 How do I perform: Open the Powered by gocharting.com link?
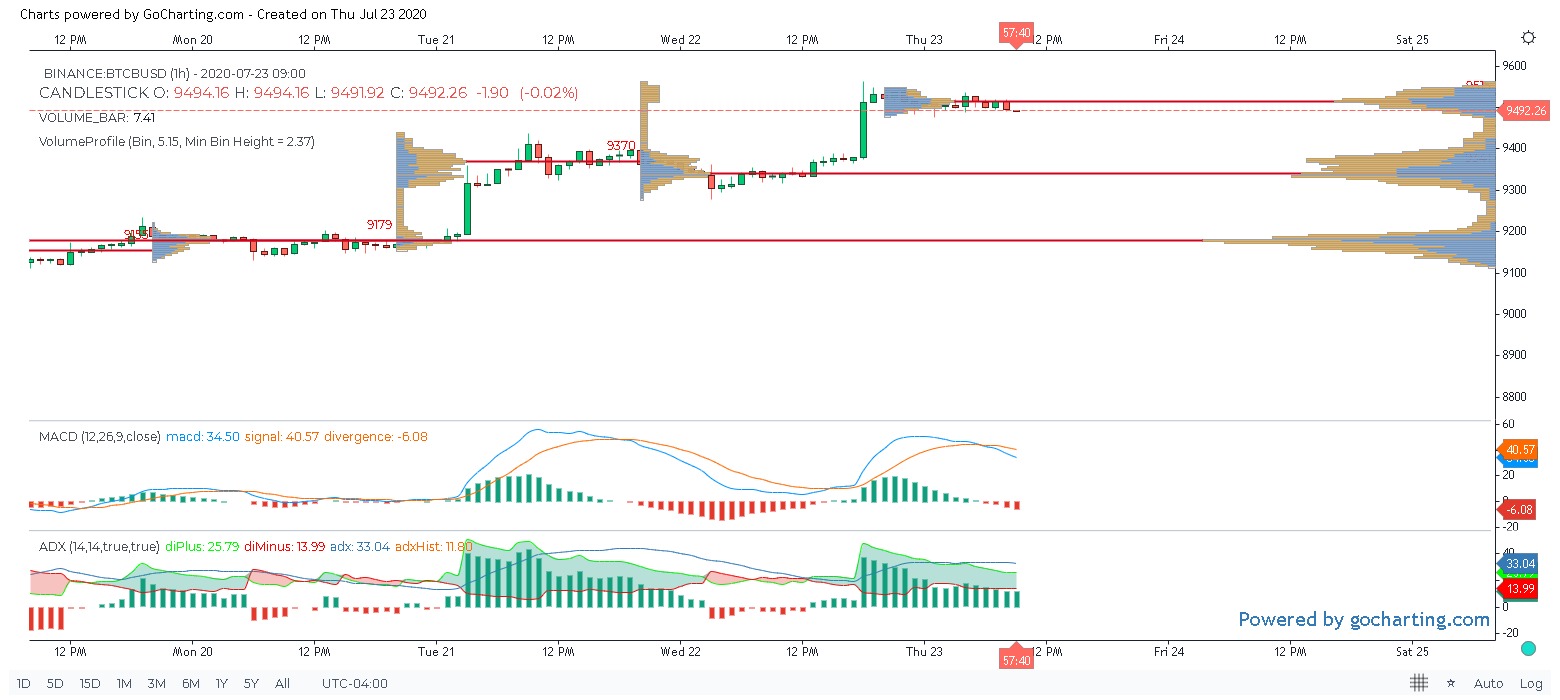1364,620
